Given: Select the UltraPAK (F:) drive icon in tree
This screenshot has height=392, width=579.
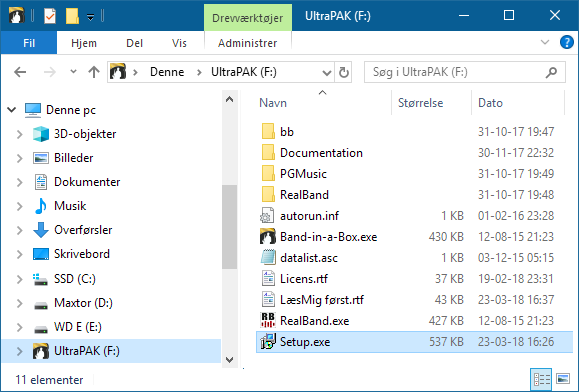Looking at the screenshot, I should pos(41,351).
